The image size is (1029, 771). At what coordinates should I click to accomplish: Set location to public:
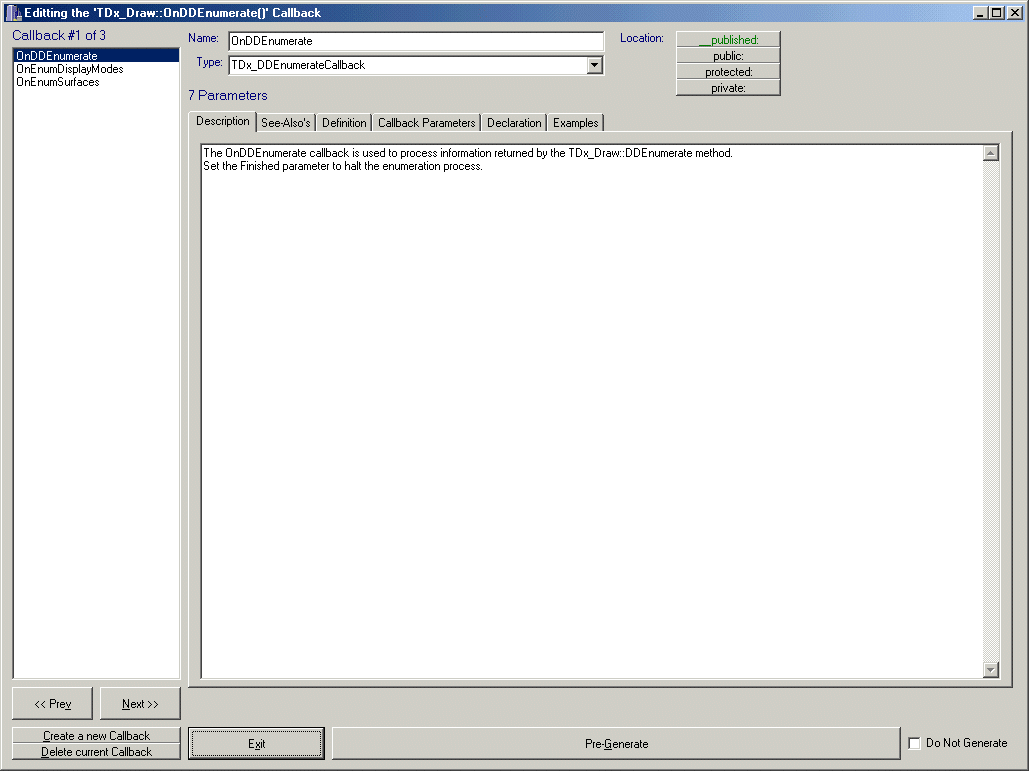point(728,56)
